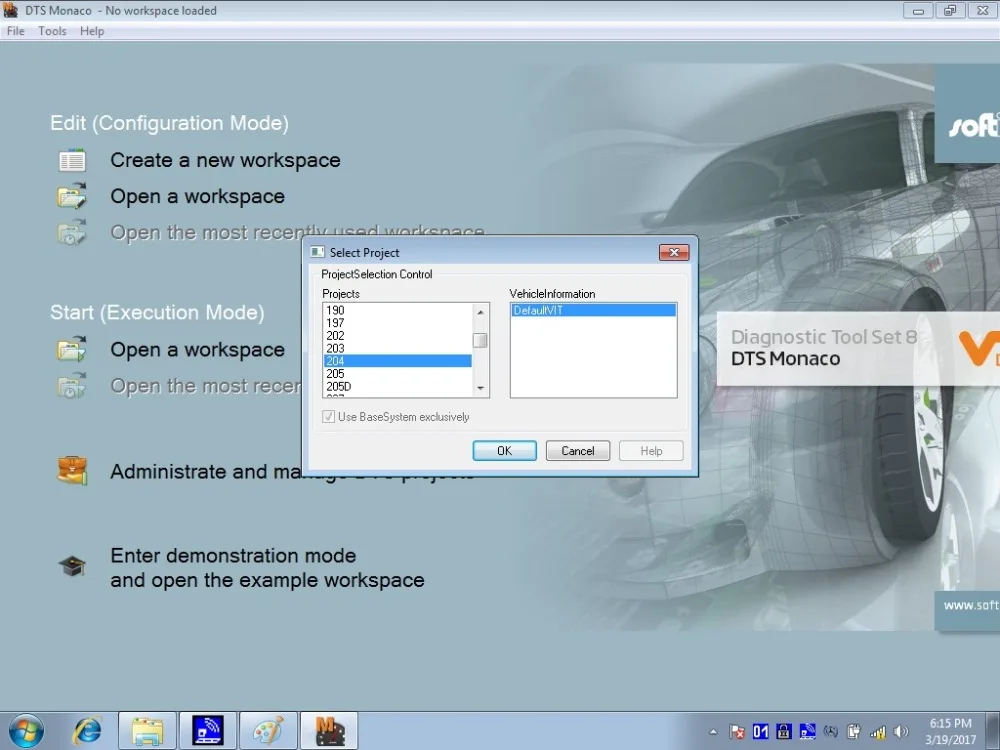Click the Edit mode Open a workspace folder icon
This screenshot has width=1000, height=750.
(72, 196)
